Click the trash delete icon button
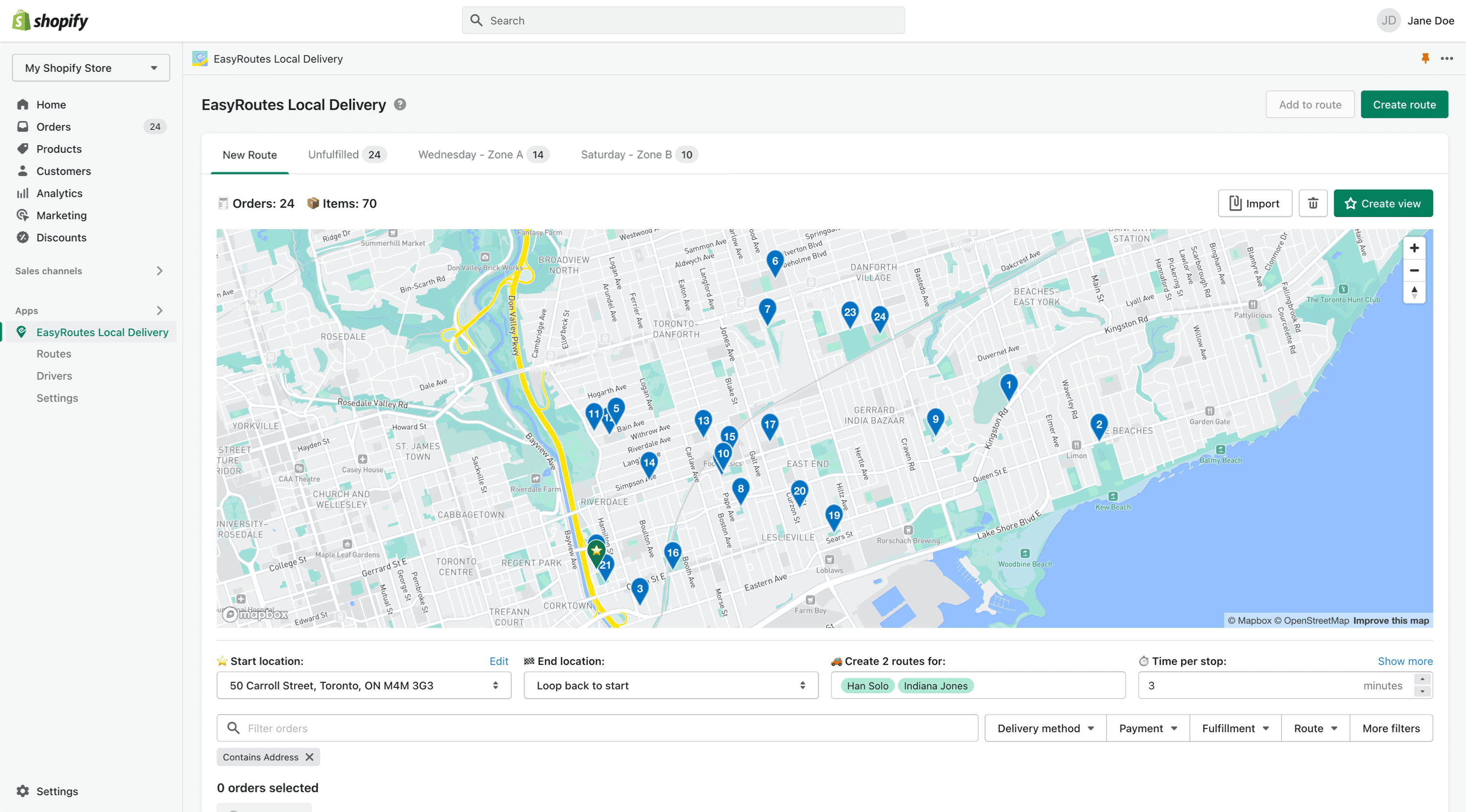 click(x=1313, y=203)
